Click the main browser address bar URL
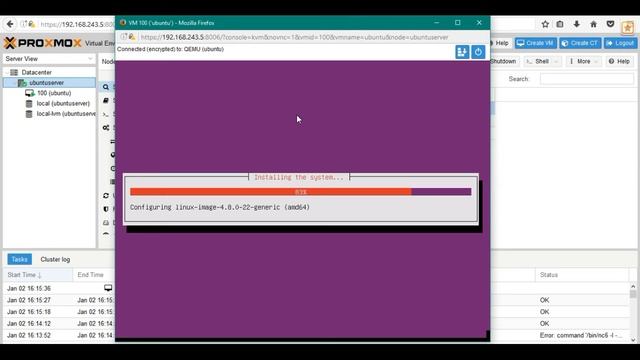This screenshot has height=360, width=640. (x=78, y=24)
